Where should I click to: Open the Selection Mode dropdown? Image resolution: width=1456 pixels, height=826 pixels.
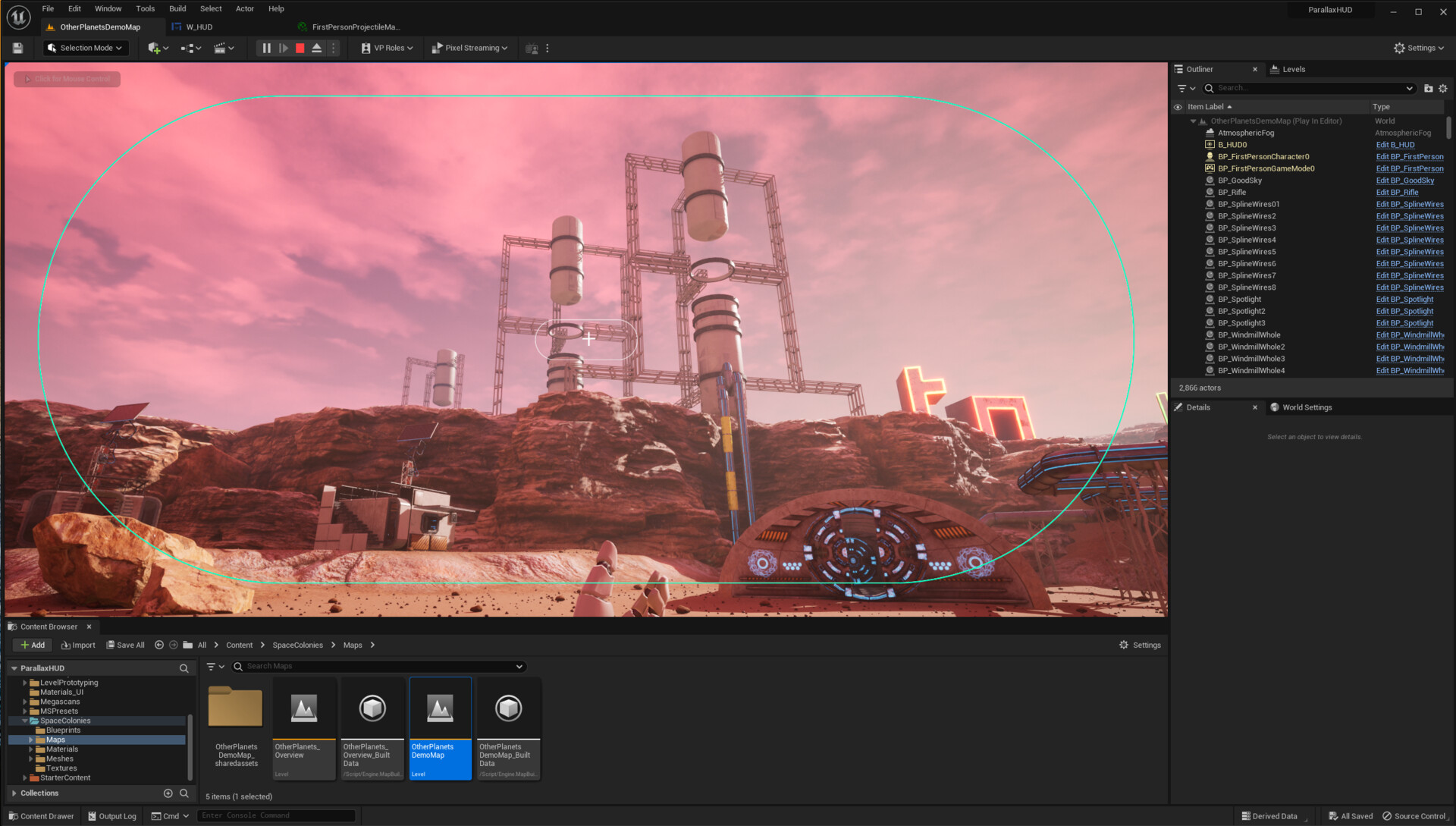(84, 48)
